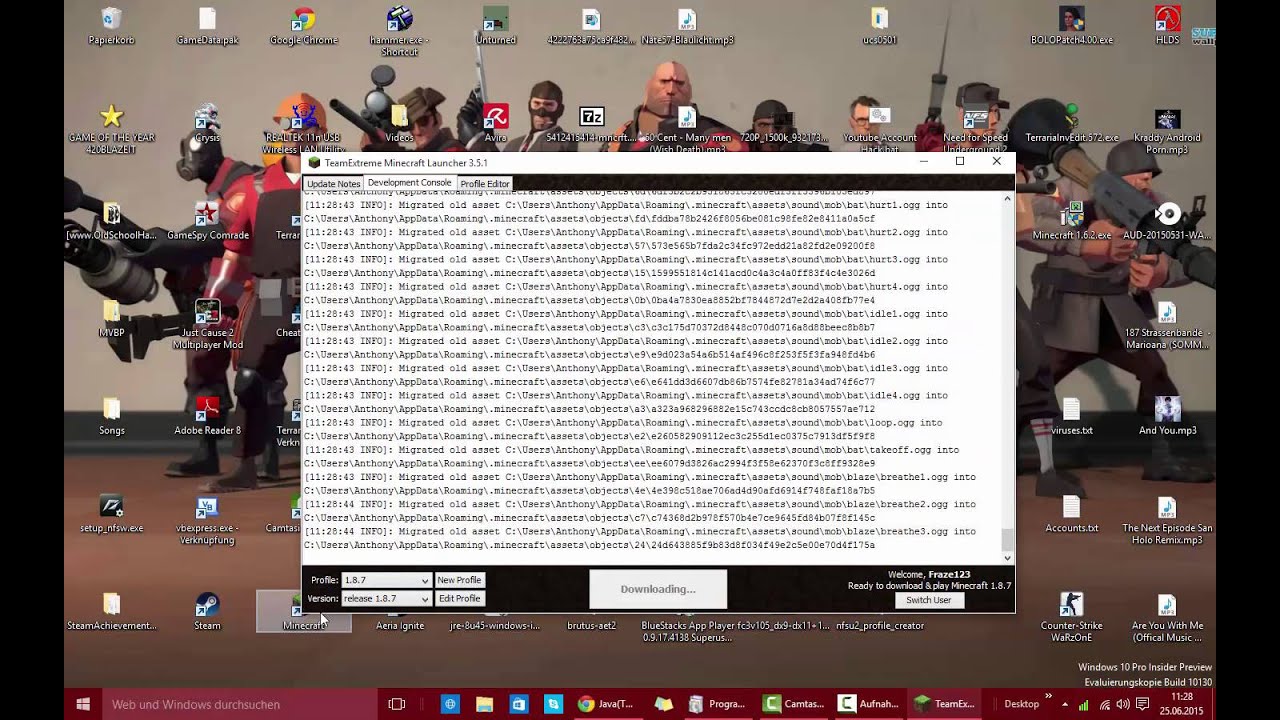Open the Profile dropdown showing 1.8.7
The image size is (1280, 720).
[386, 580]
